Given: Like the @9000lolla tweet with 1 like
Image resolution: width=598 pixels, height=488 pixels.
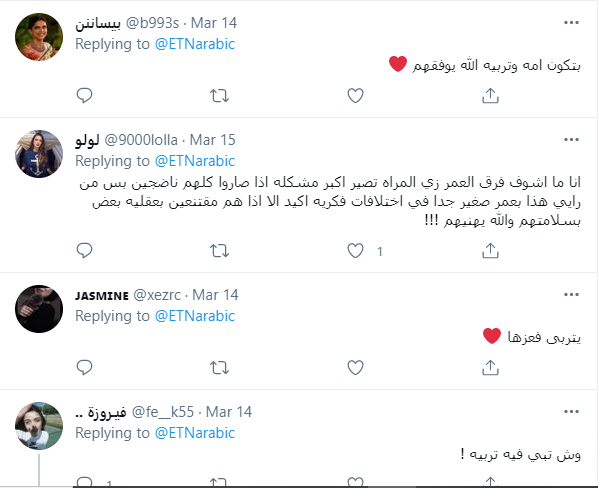Looking at the screenshot, I should [x=355, y=251].
